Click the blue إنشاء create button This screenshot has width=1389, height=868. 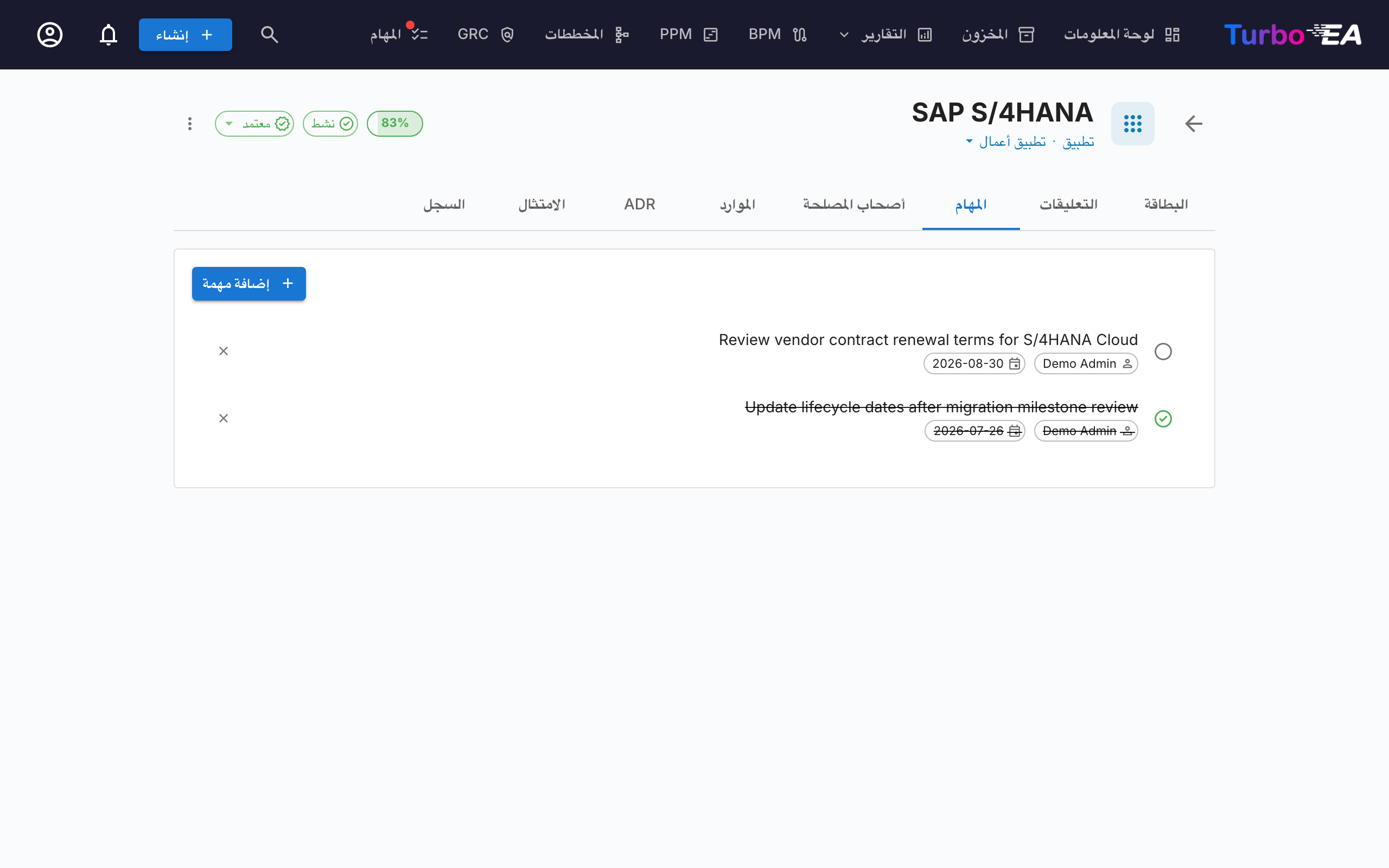pyautogui.click(x=186, y=34)
